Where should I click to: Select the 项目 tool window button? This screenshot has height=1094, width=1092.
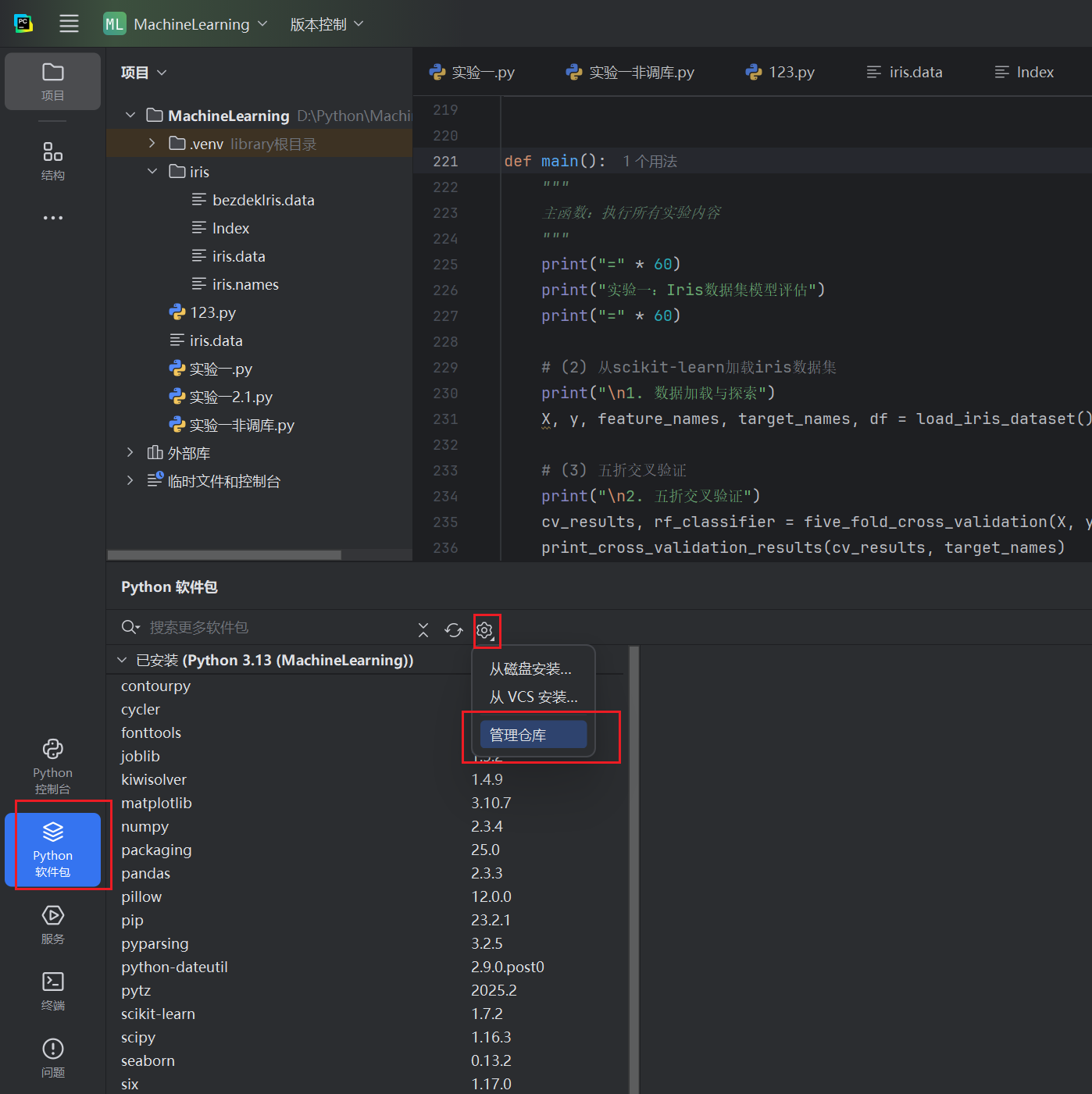point(52,81)
